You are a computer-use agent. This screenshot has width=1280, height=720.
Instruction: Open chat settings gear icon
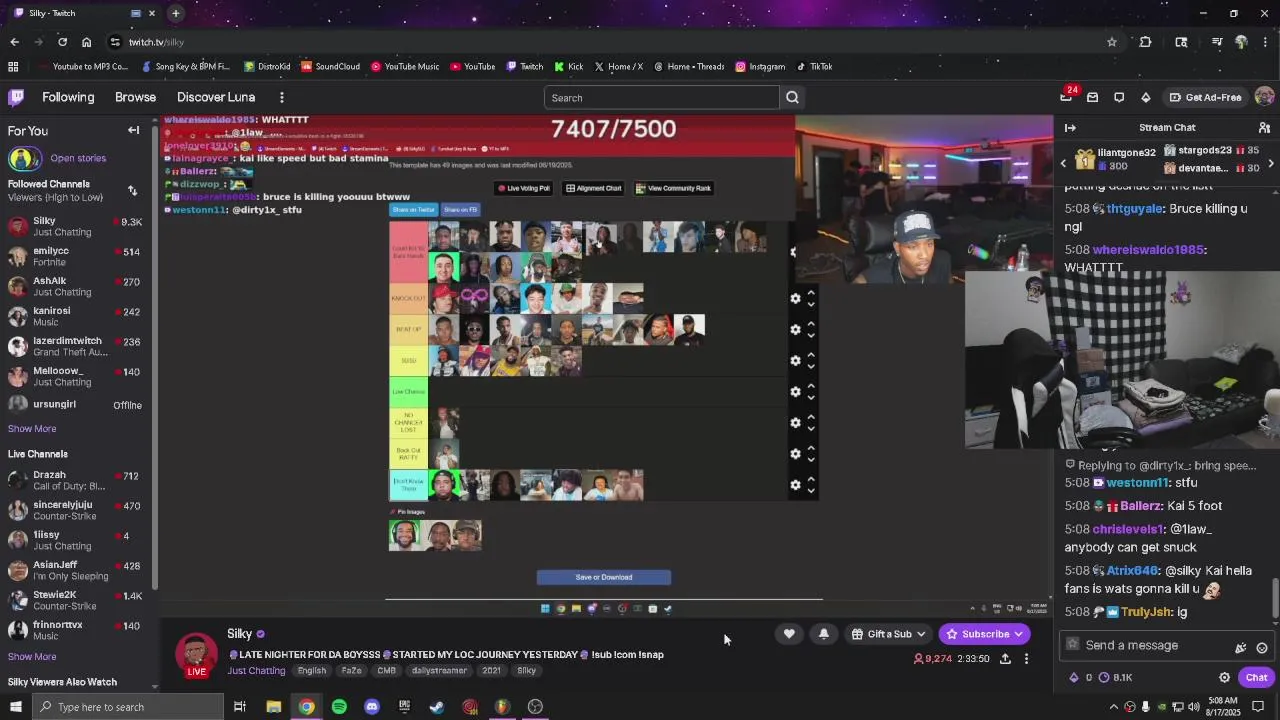(1224, 677)
